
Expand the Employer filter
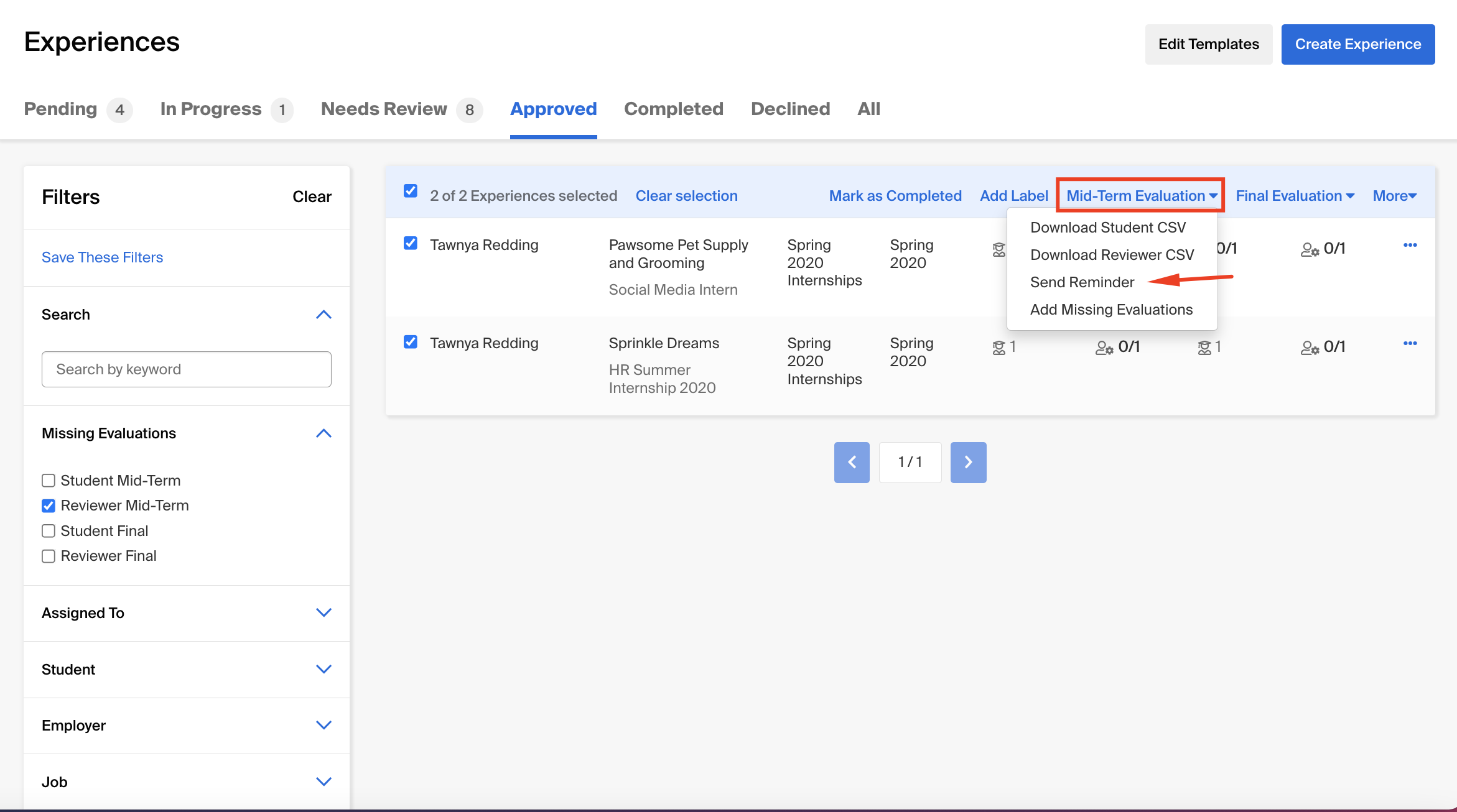(324, 725)
